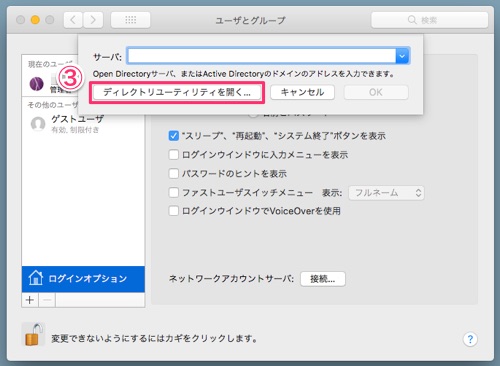500x366 pixels.
Task: Click the ネットワークアカウントサーバ label
Action: (x=231, y=279)
